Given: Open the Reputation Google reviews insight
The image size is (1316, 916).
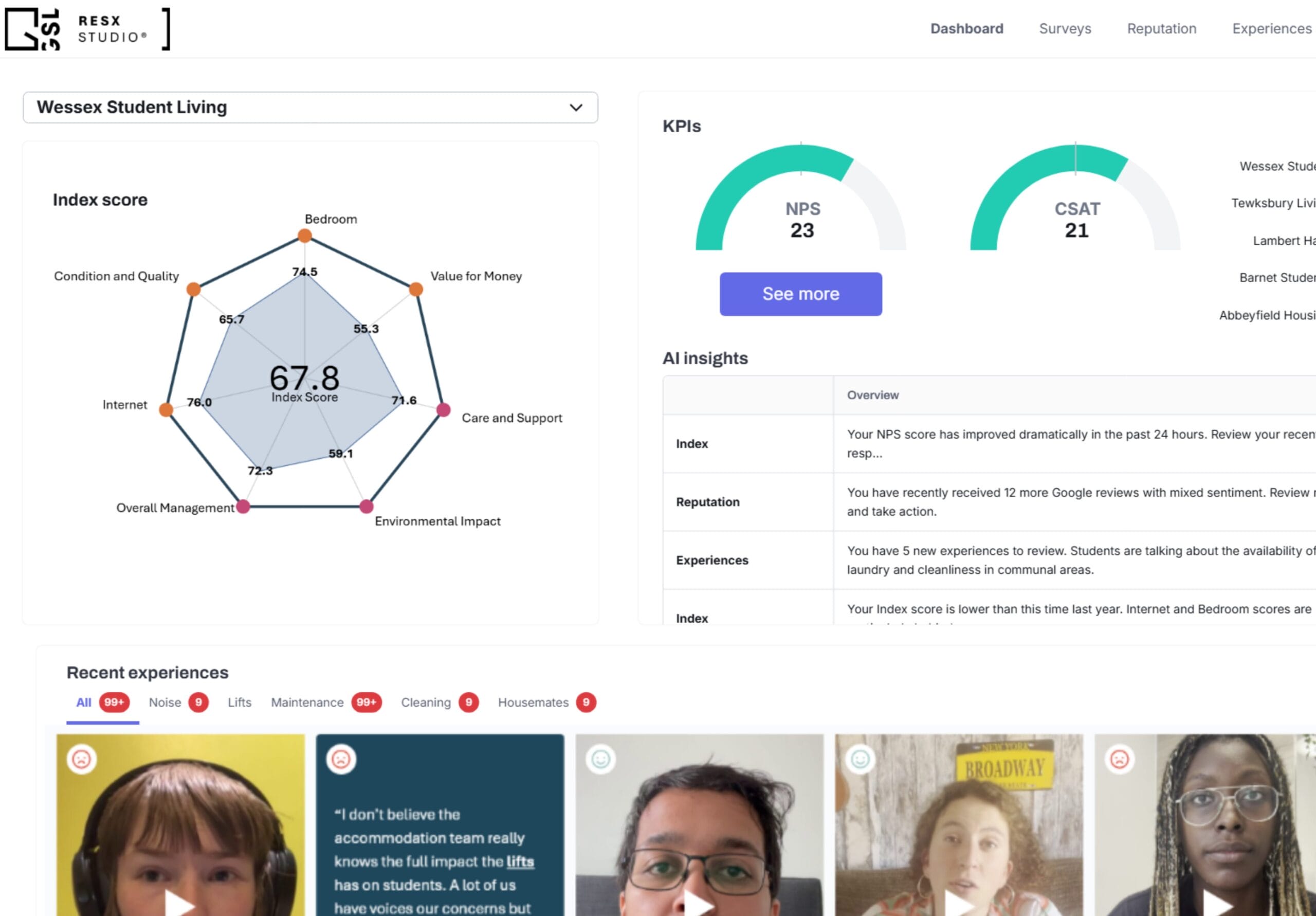Looking at the screenshot, I should tap(989, 502).
